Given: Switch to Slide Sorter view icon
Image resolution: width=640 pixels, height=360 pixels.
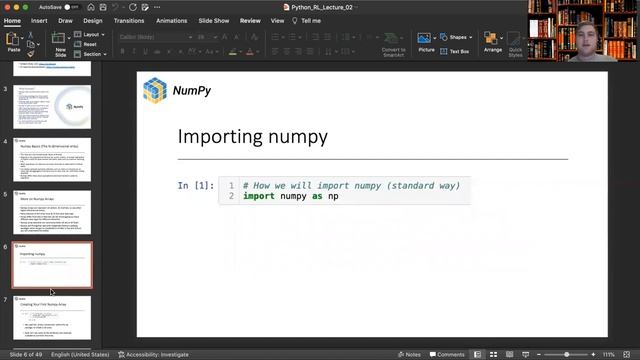Looking at the screenshot, I should pyautogui.click(x=493, y=355).
